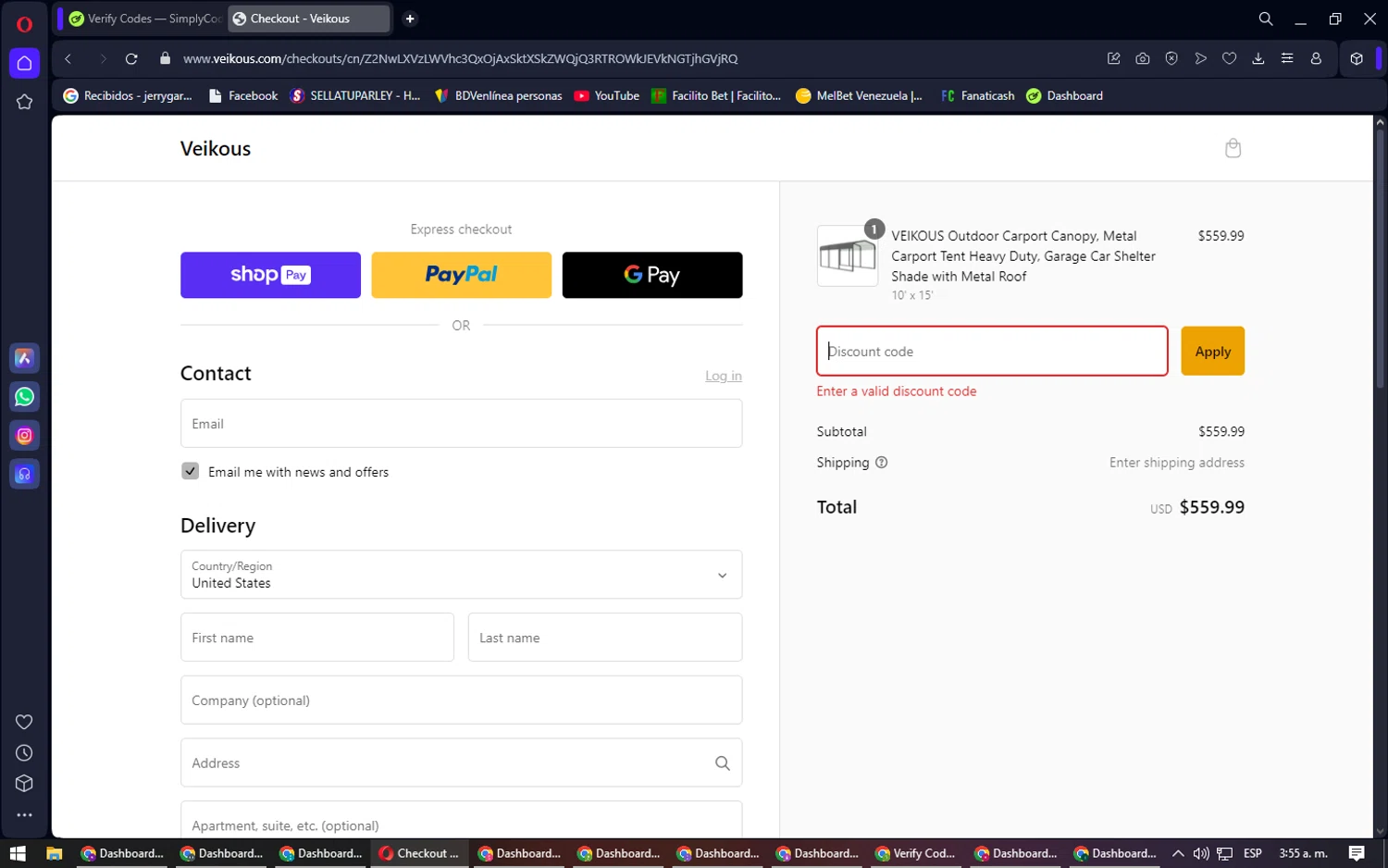
Task: Open the bookmarks star in the sidebar
Action: pyautogui.click(x=24, y=102)
